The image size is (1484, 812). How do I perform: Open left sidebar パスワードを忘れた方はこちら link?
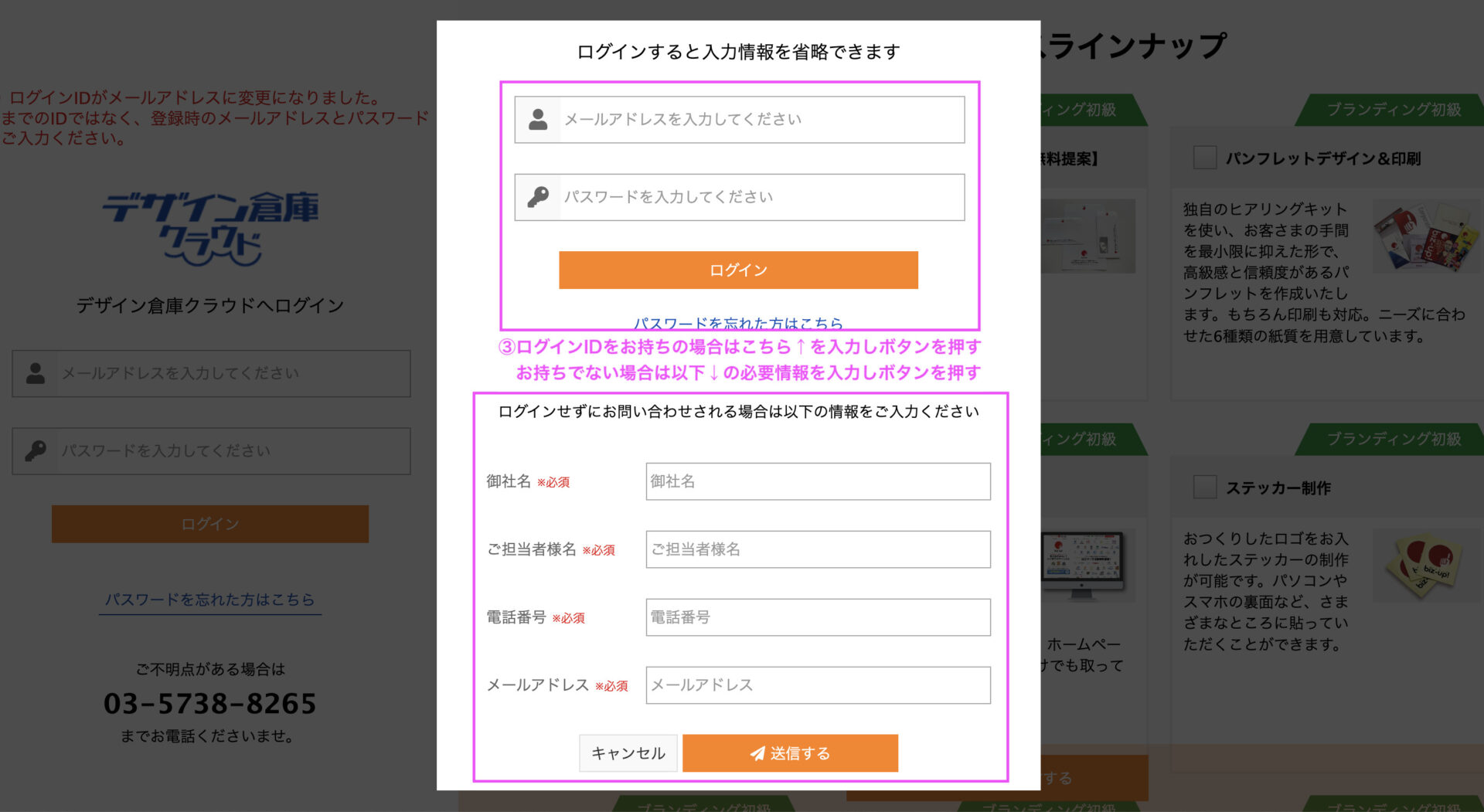point(209,600)
